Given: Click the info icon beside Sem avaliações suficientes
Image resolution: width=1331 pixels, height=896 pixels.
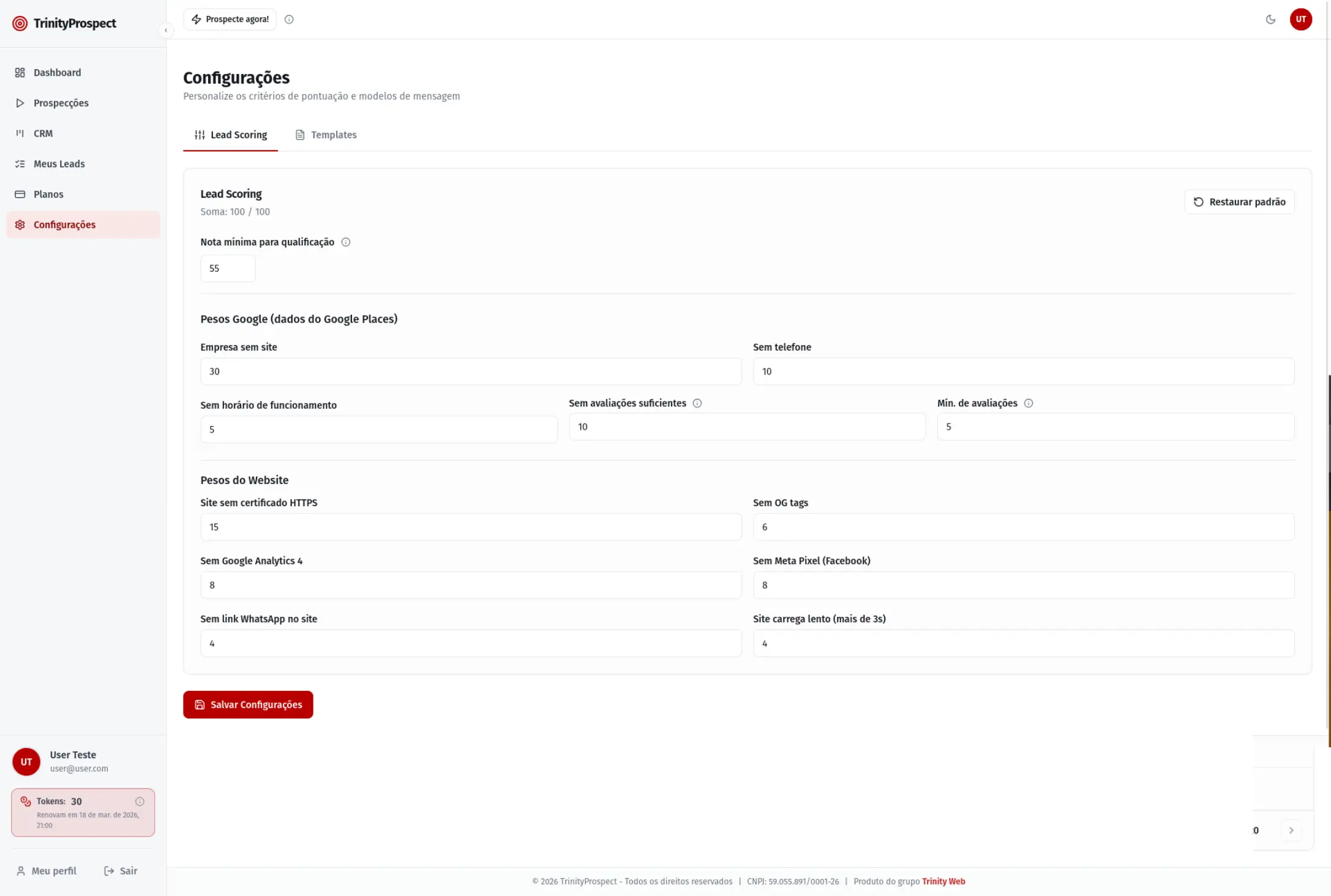Looking at the screenshot, I should 697,403.
